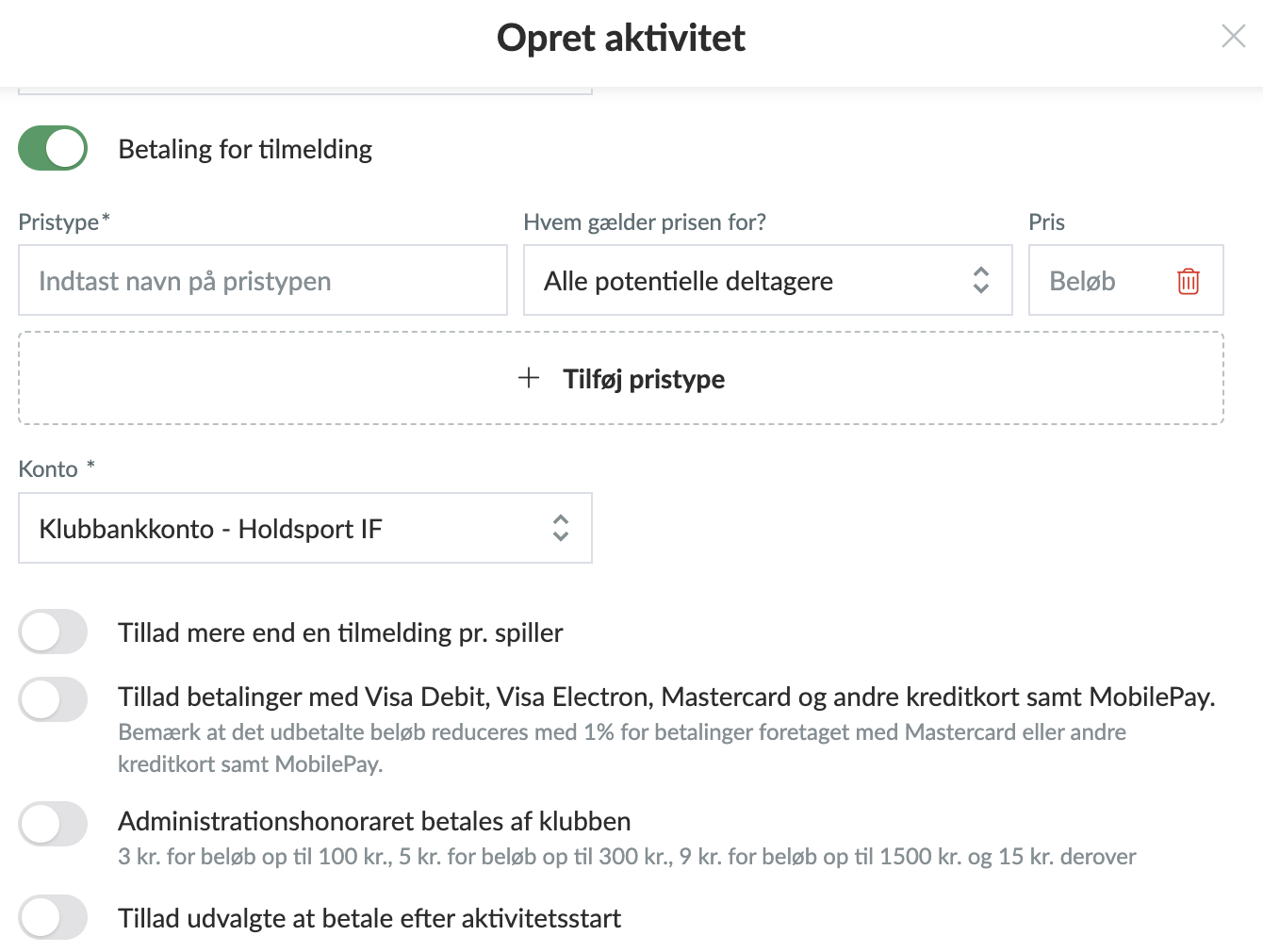Open the 'Alle potentielle deltagere' dropdown
The height and width of the screenshot is (952, 1263).
[x=767, y=280]
